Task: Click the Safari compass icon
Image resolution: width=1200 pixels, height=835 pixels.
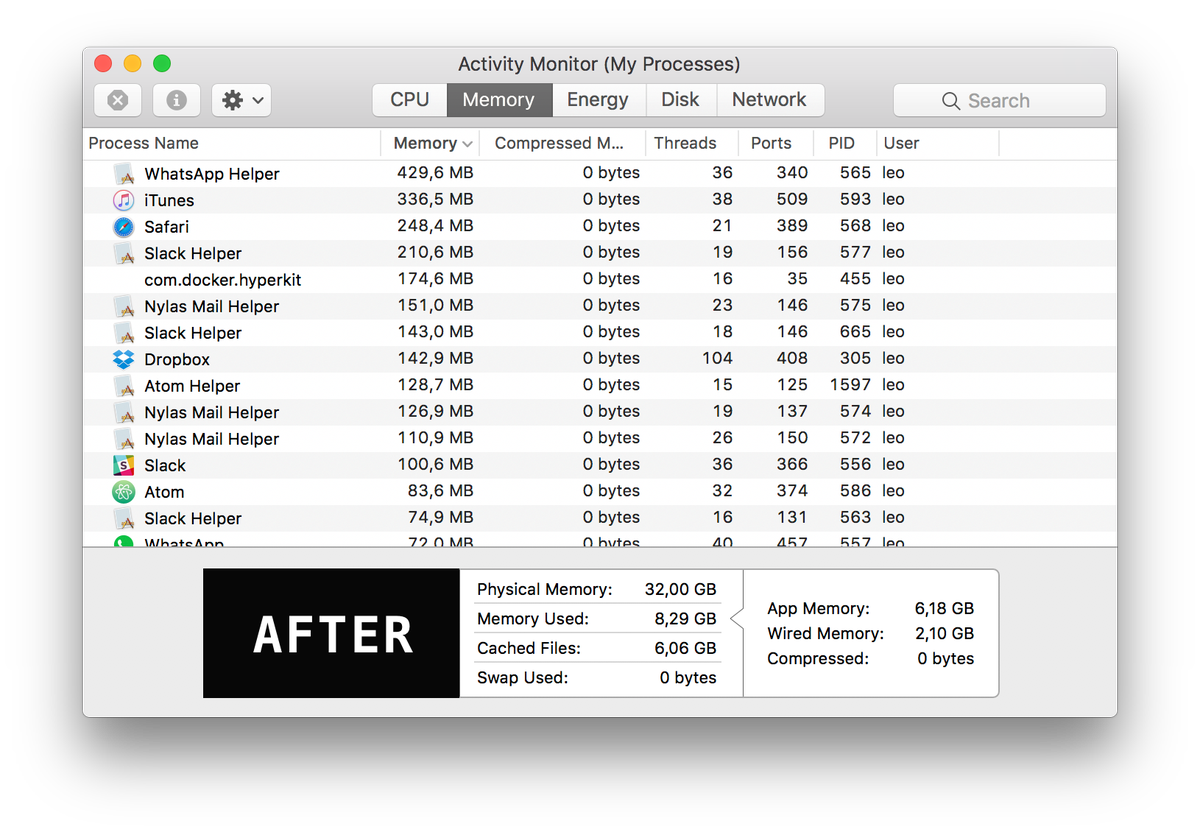Action: pyautogui.click(x=124, y=226)
